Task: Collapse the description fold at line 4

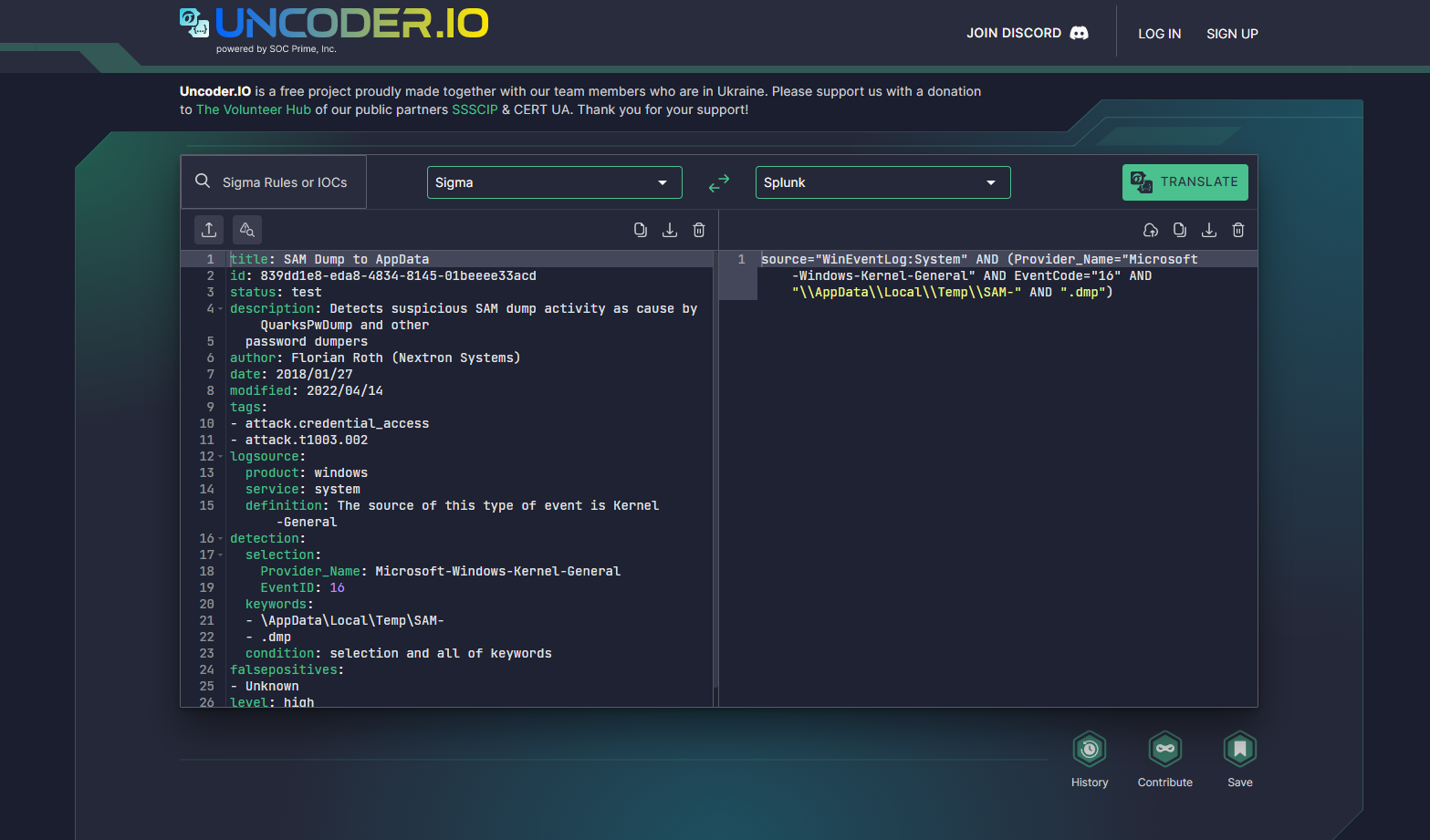Action: [x=221, y=309]
